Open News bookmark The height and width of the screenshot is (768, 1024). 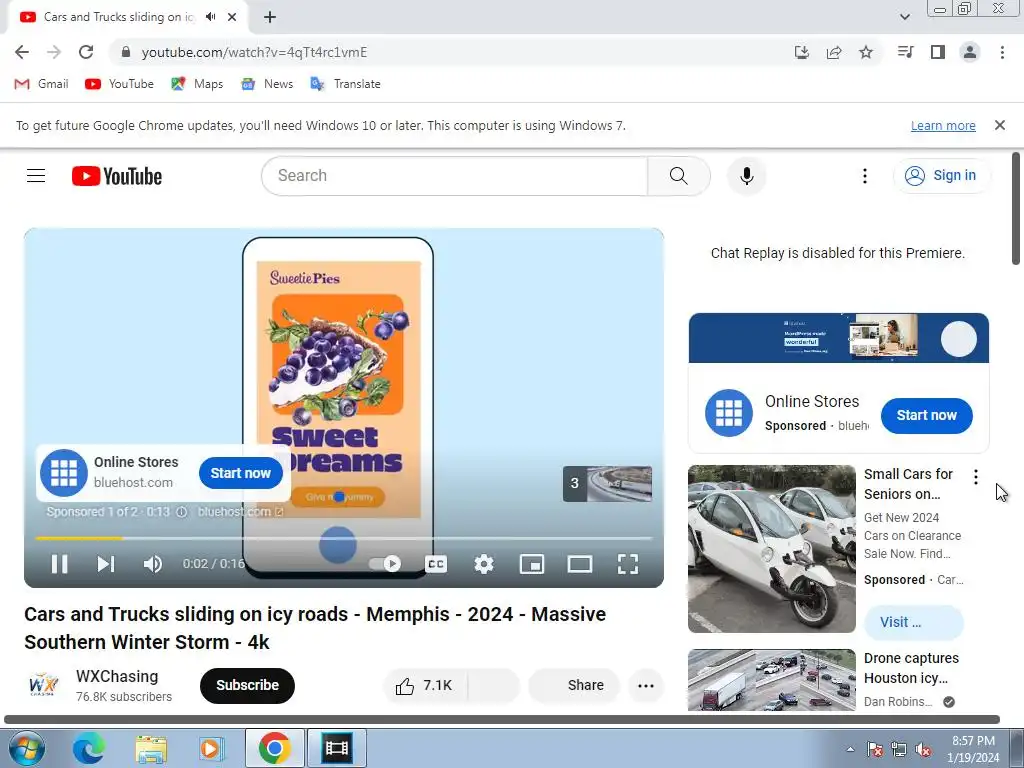tap(267, 84)
